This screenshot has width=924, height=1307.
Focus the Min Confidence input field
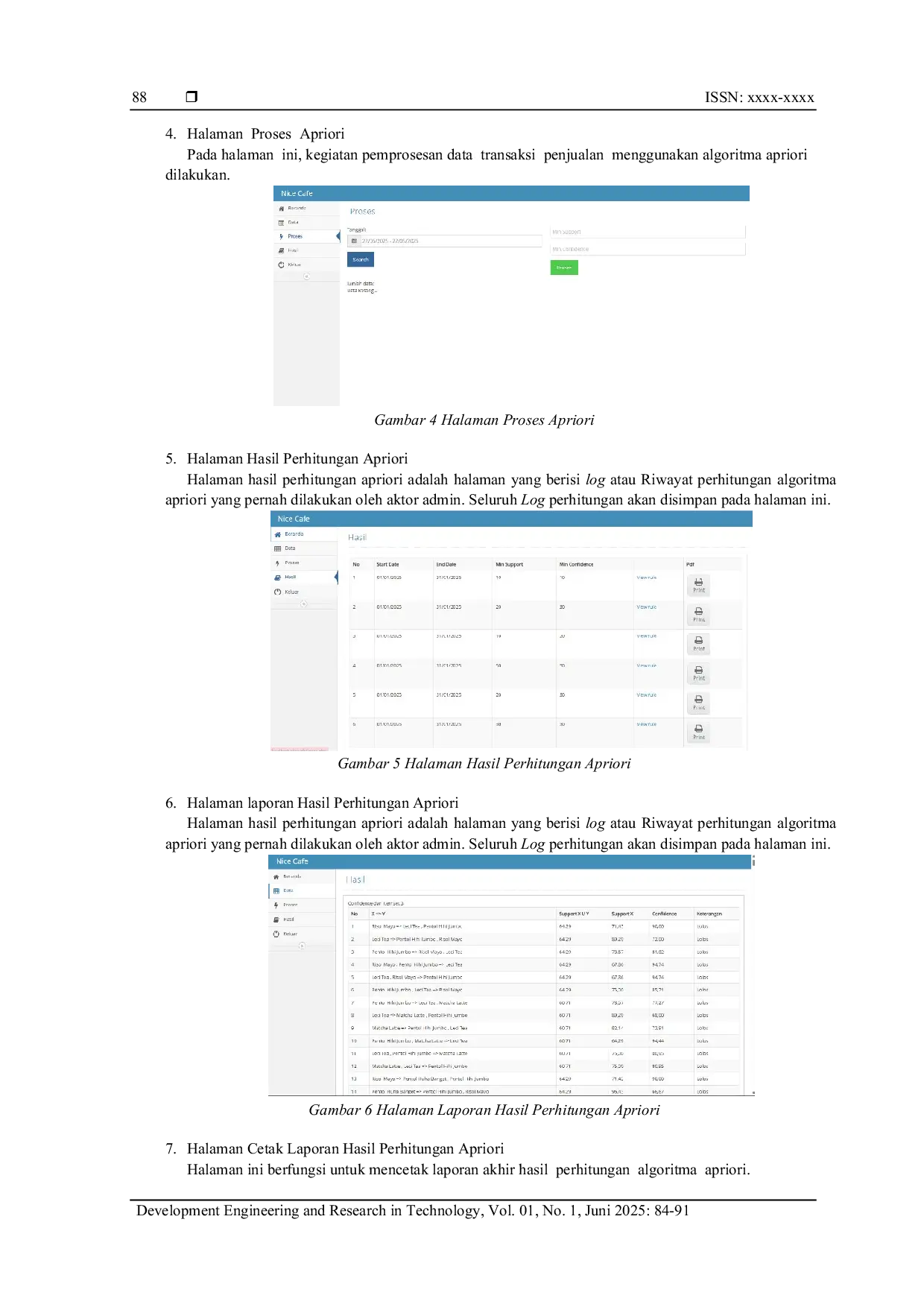point(648,249)
